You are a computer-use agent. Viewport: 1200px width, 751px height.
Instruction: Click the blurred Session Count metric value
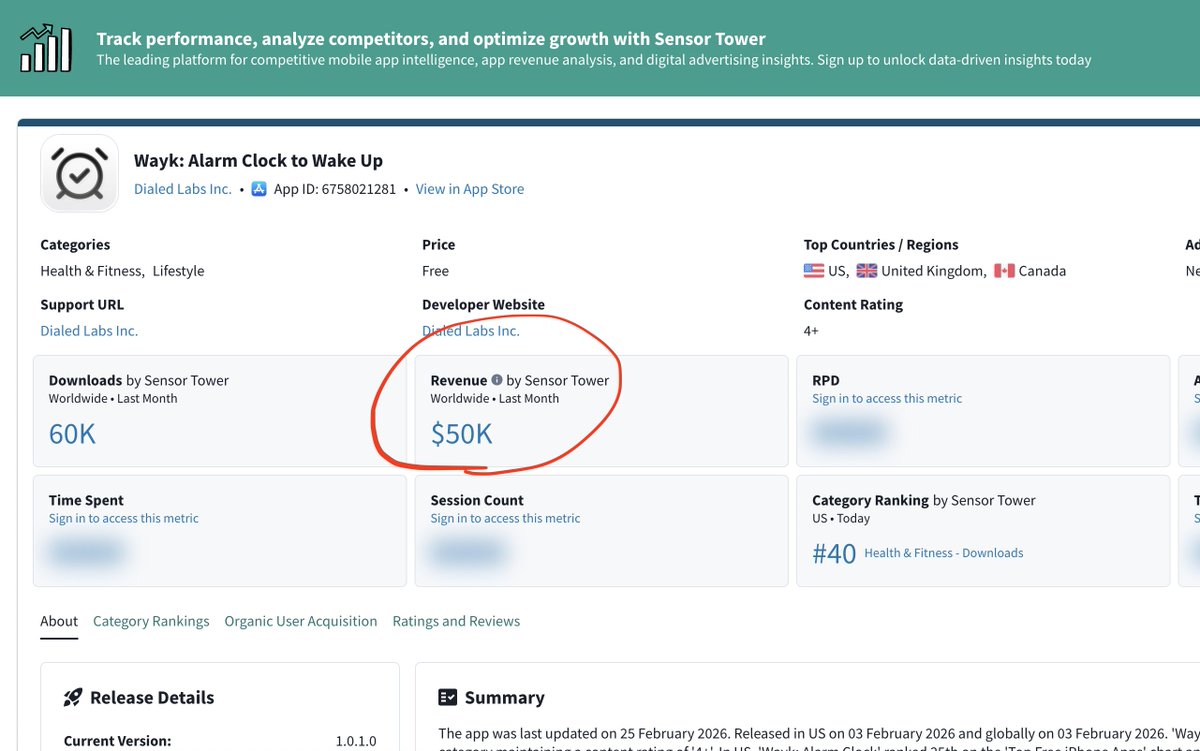(x=468, y=553)
